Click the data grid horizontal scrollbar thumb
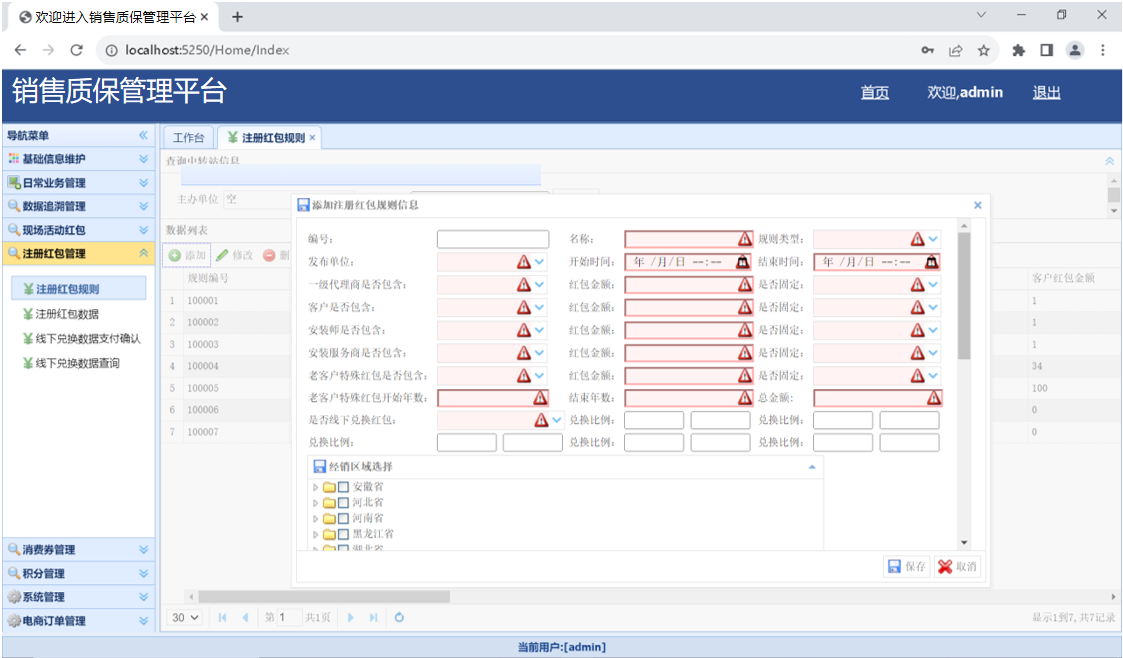This screenshot has width=1123, height=658. [324, 596]
